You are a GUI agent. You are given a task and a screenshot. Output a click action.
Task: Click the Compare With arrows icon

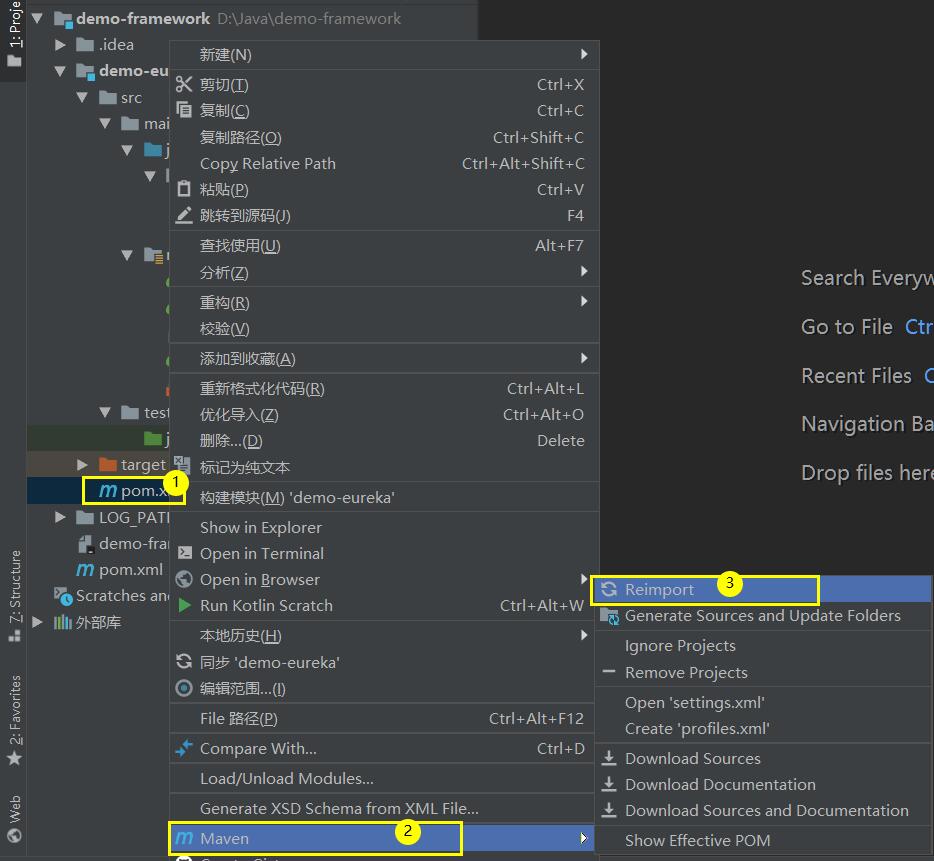point(184,748)
